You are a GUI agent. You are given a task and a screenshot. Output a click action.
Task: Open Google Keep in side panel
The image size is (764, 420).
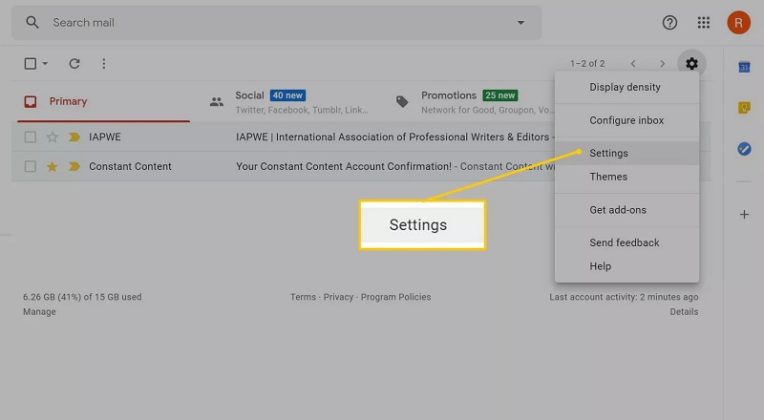point(744,108)
